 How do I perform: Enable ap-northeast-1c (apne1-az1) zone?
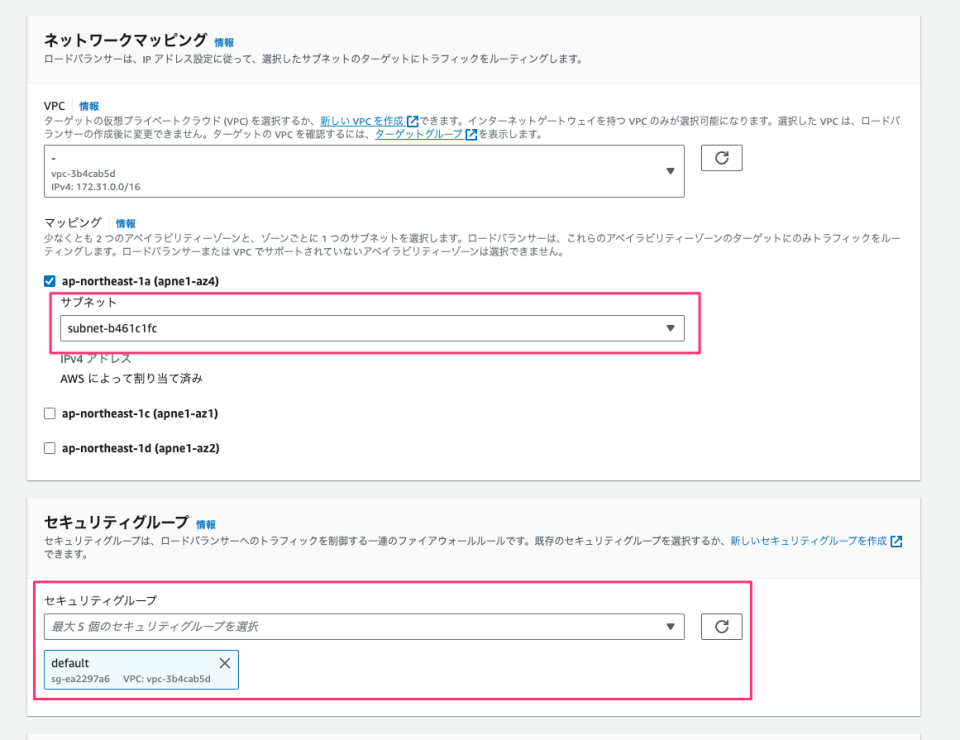click(50, 414)
